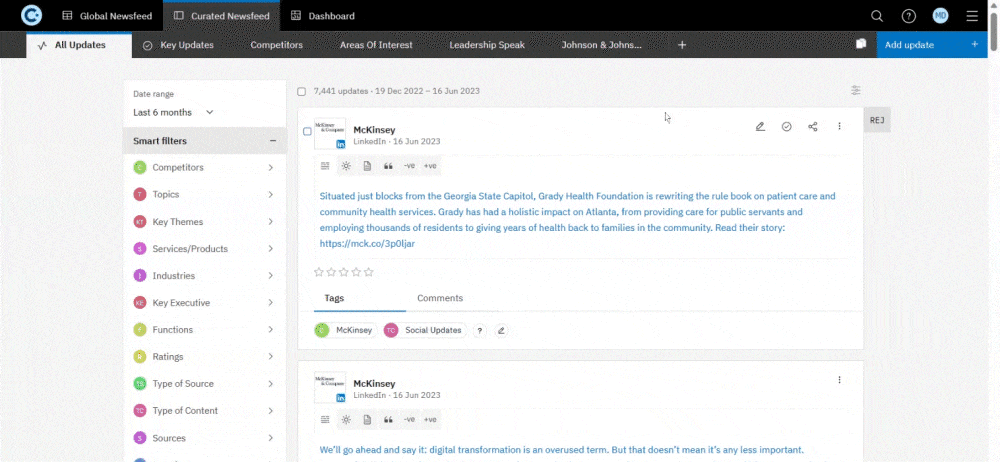Click the plus icon to add new tab
Image resolution: width=1000 pixels, height=462 pixels.
[x=682, y=45]
